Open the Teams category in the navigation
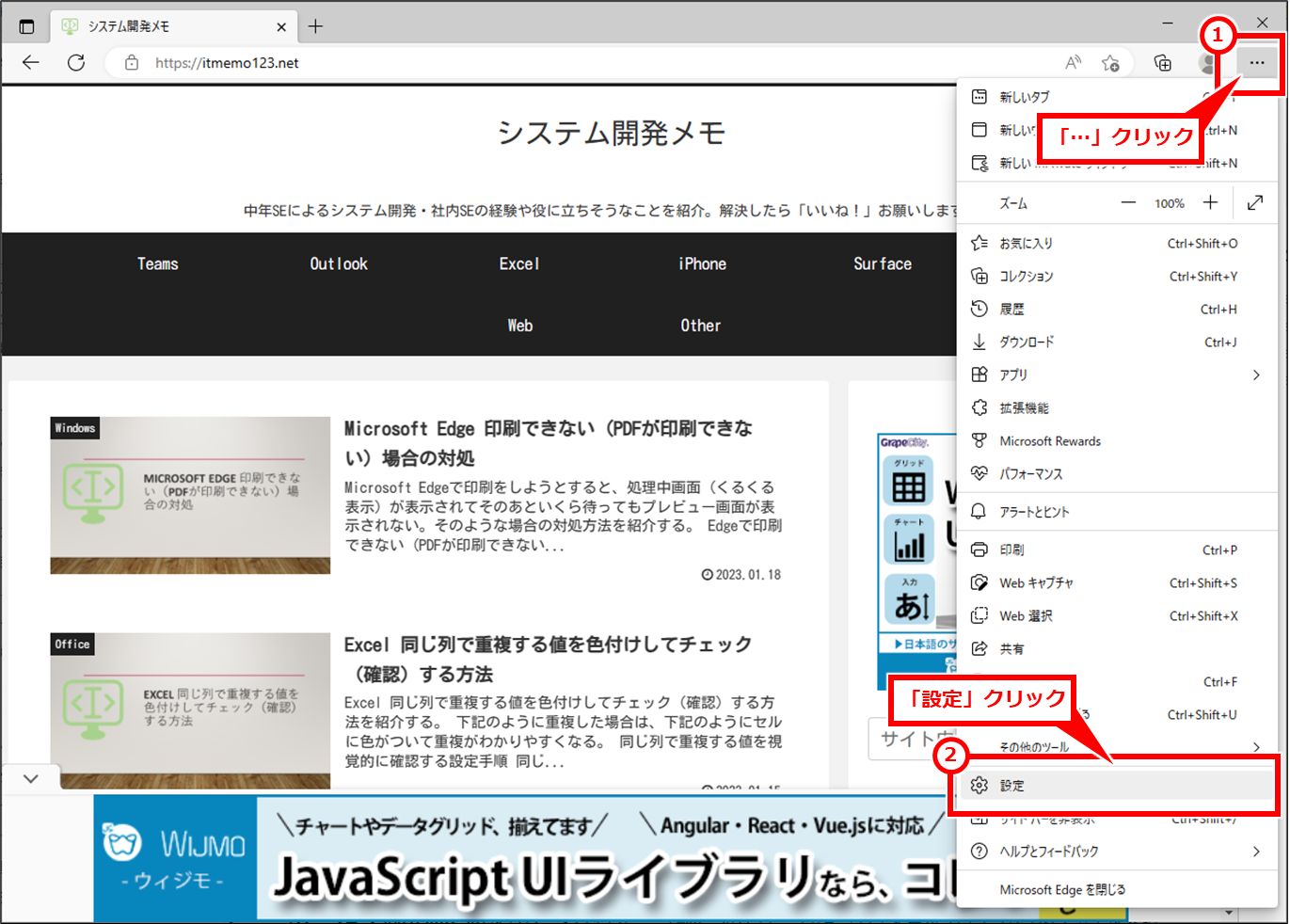The image size is (1290, 924). point(158,264)
